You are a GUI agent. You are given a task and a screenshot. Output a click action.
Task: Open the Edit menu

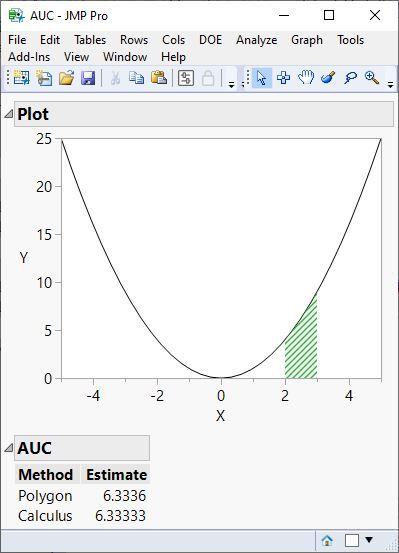tap(50, 40)
